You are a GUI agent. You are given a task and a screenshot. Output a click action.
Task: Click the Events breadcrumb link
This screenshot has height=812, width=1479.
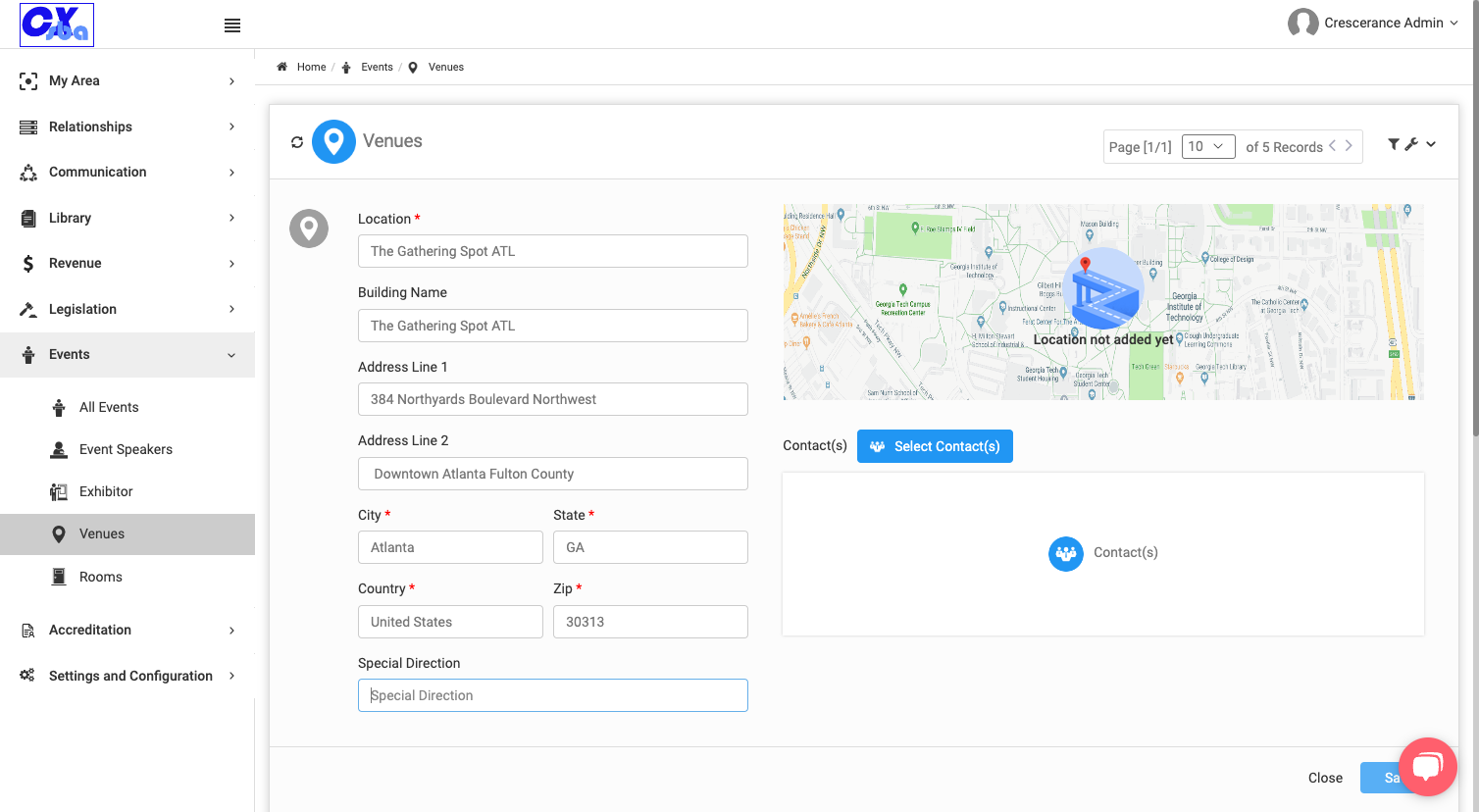point(377,67)
